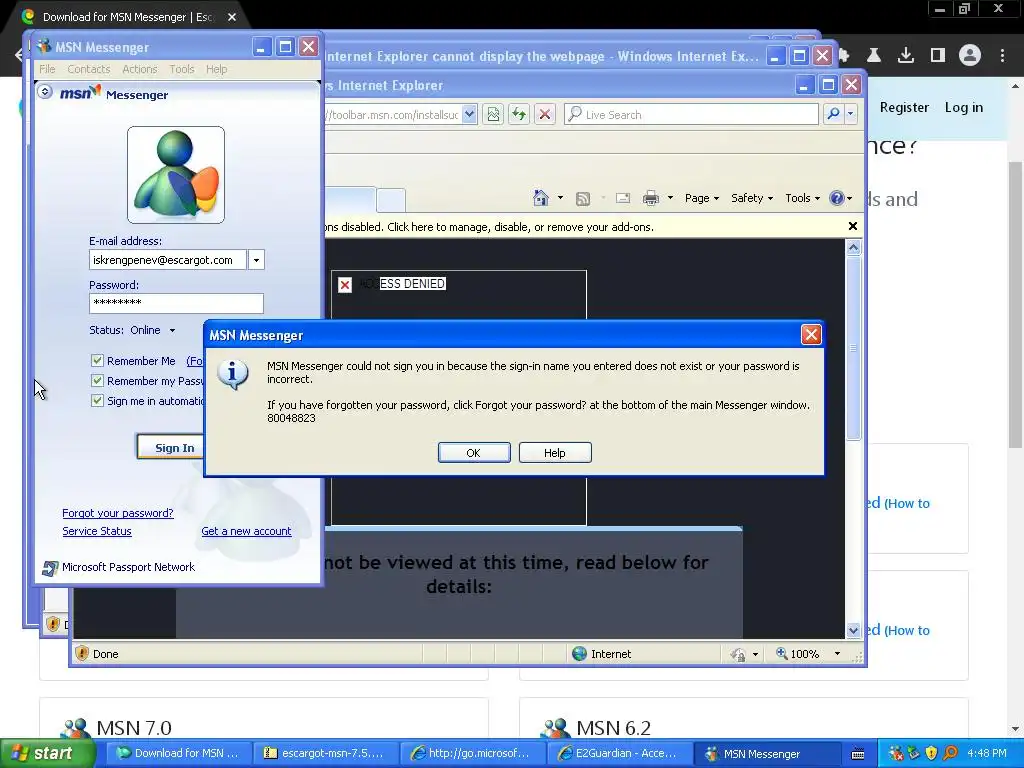Open the Tools menu in Internet Explorer
The image size is (1024, 768).
click(x=802, y=198)
